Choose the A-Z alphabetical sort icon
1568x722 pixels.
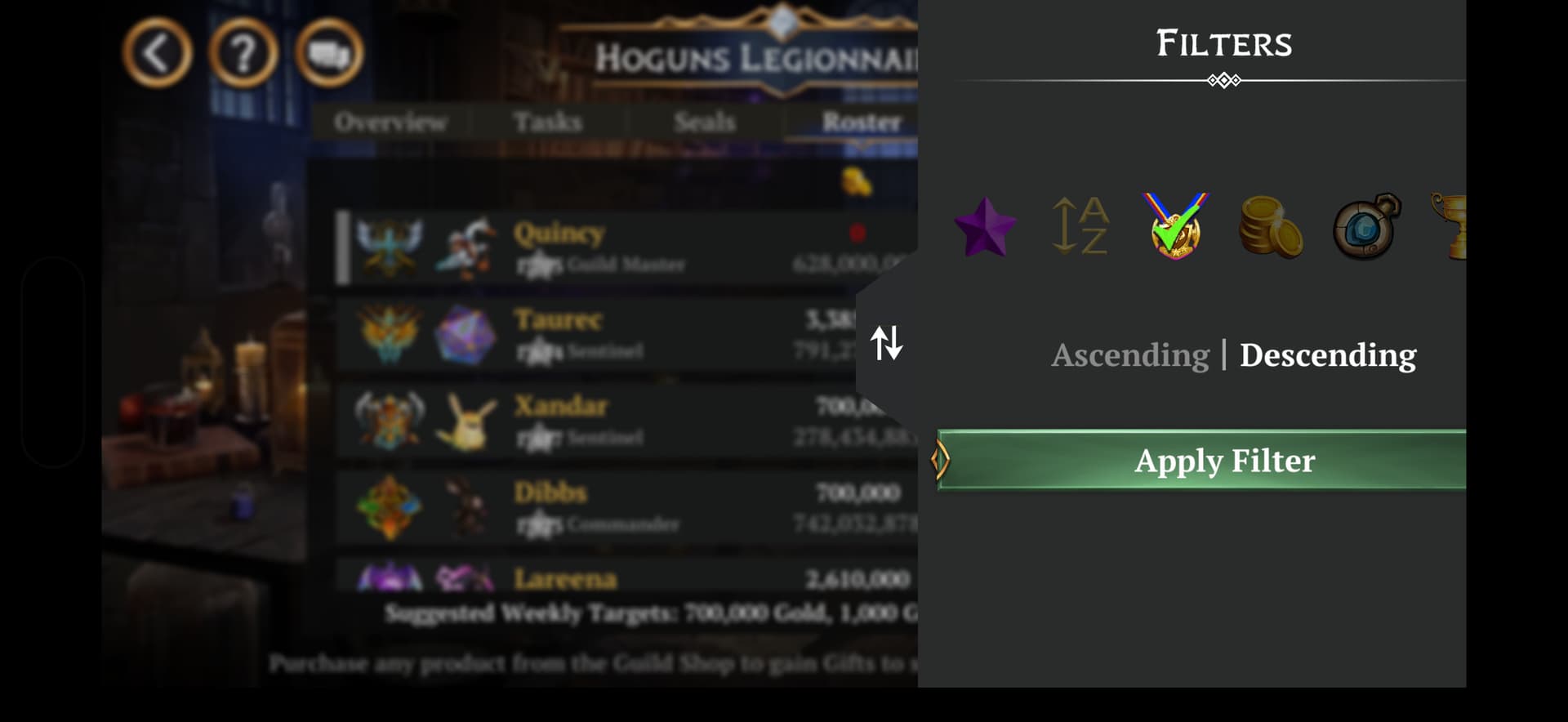coord(1080,226)
